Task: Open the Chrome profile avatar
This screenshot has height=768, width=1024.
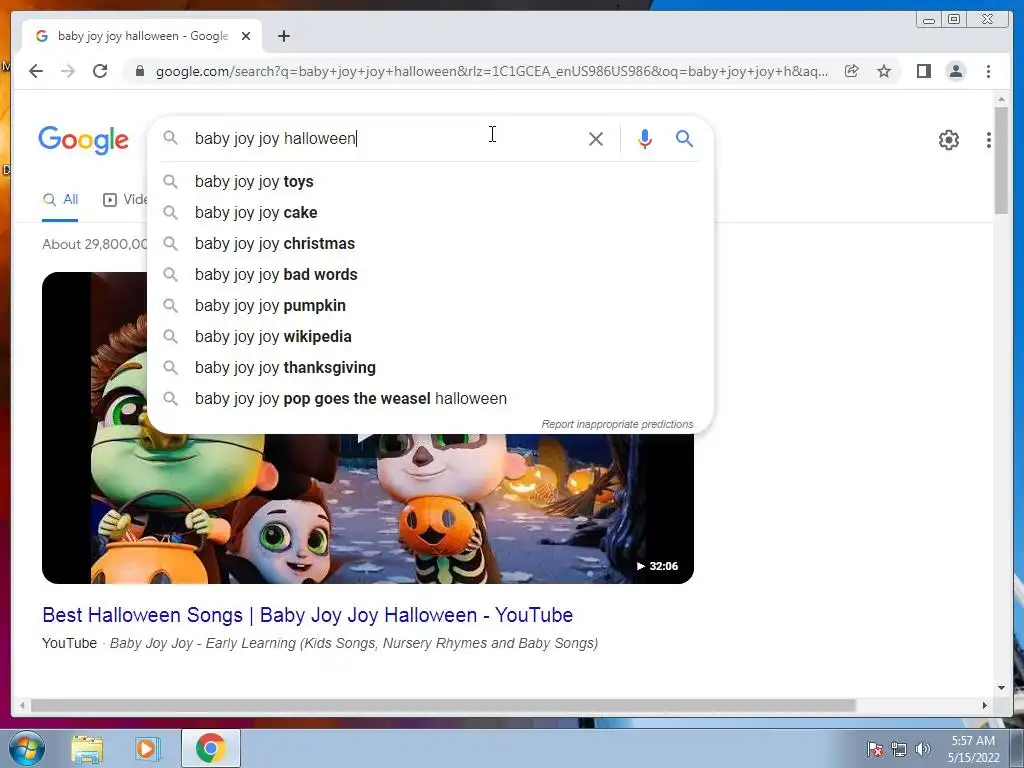Action: [955, 71]
